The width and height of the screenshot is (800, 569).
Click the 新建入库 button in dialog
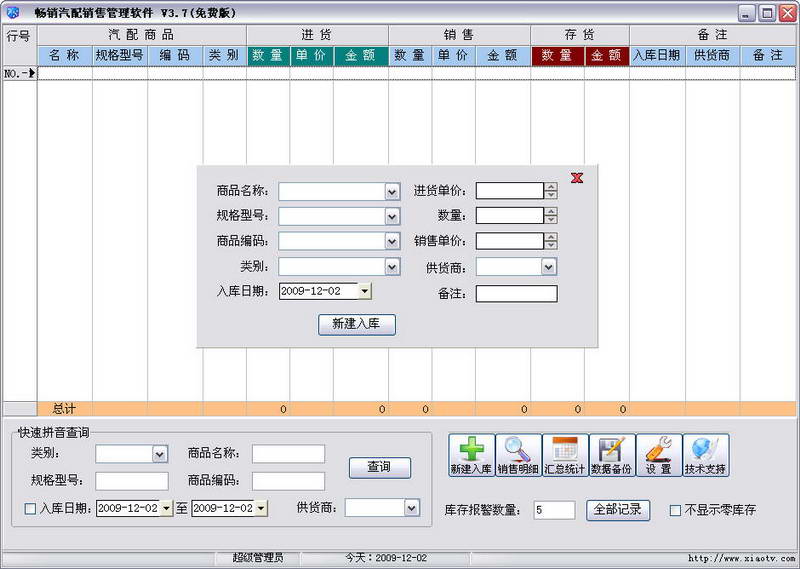click(357, 325)
